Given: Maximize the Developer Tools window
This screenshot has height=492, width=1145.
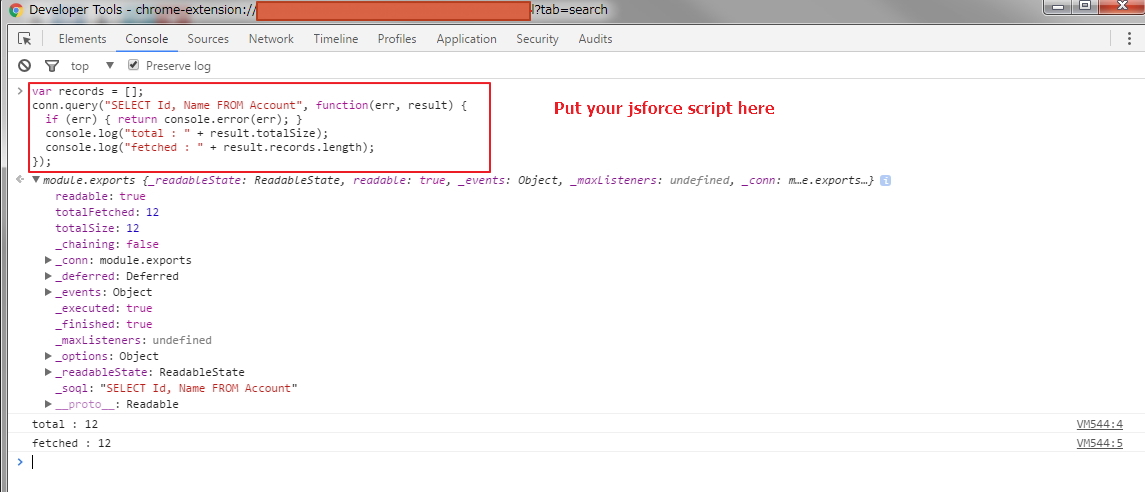Looking at the screenshot, I should point(1085,6).
